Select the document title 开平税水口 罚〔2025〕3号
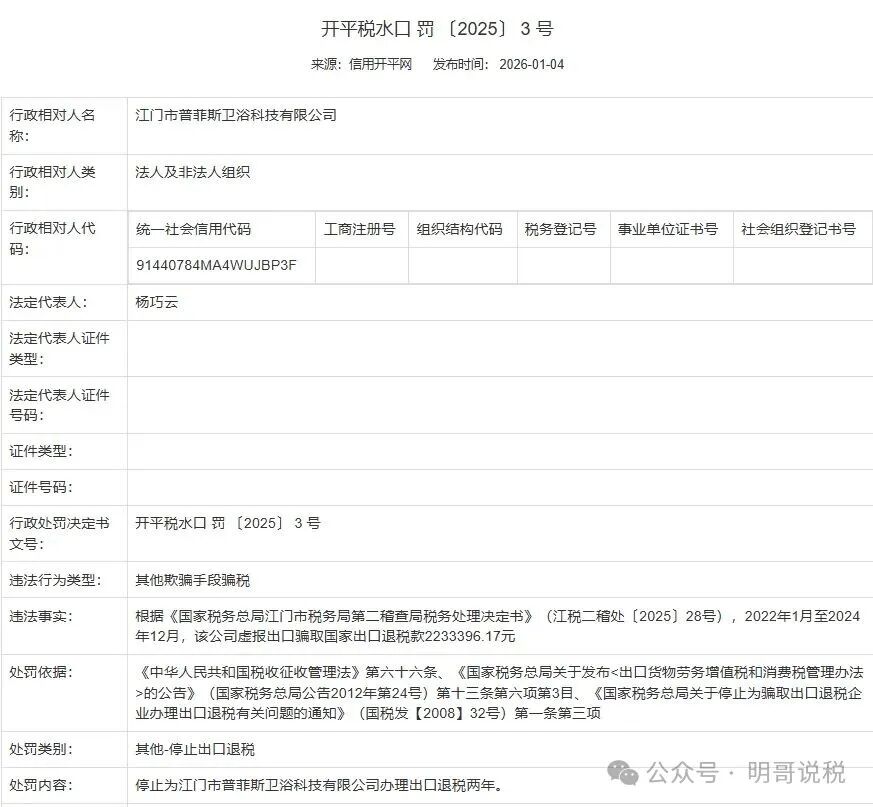 tap(436, 29)
